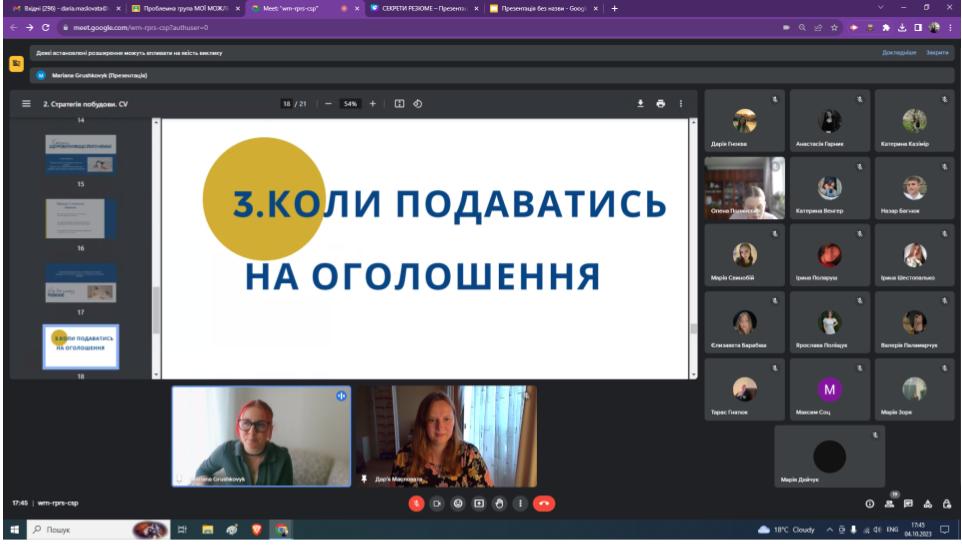
Task: Rotate the PDF page counterclockwise
Action: tap(418, 103)
